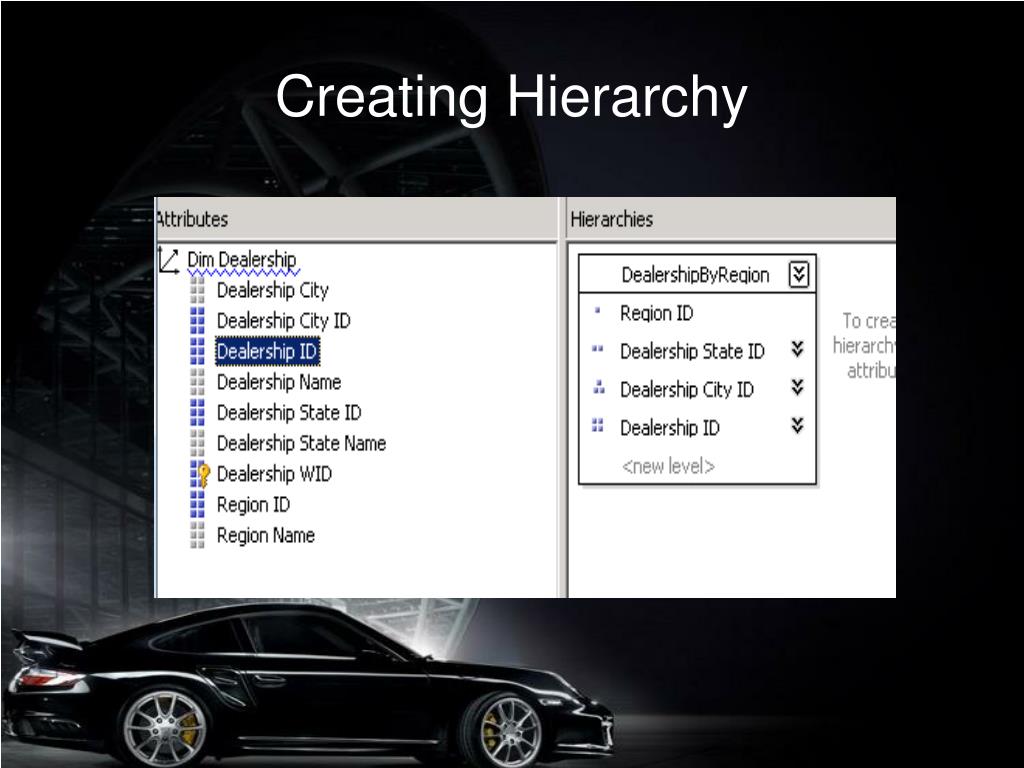1024x768 pixels.
Task: Select the highlighted Dealership ID attribute
Action: coord(267,351)
